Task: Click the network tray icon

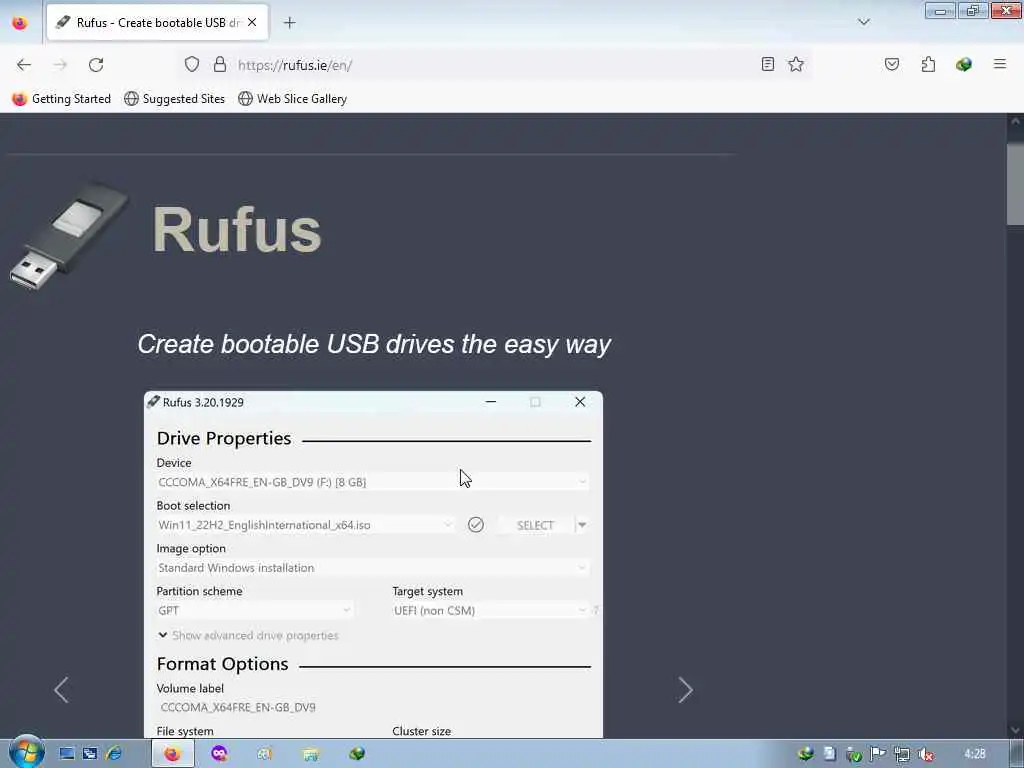Action: 902,754
